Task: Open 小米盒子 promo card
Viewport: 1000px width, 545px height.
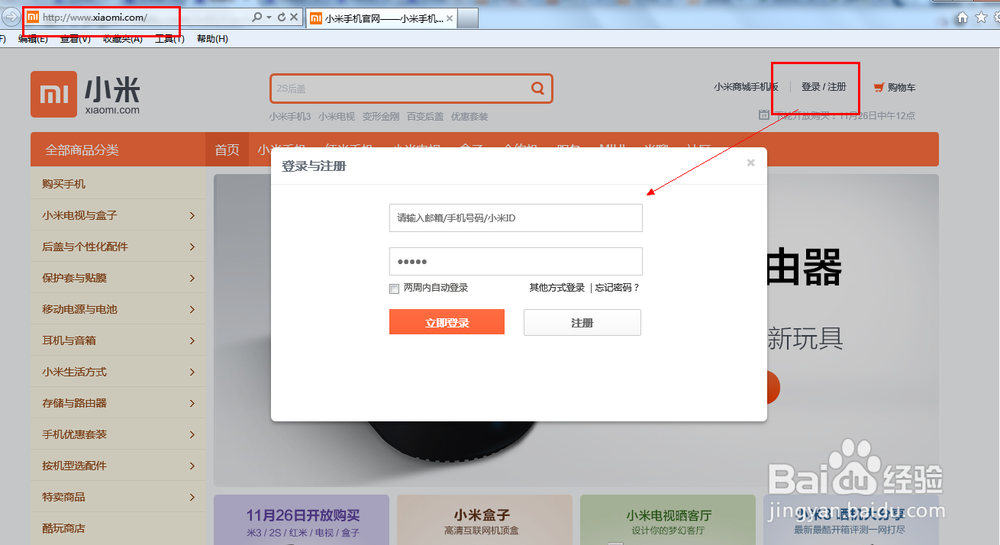Action: [x=485, y=520]
